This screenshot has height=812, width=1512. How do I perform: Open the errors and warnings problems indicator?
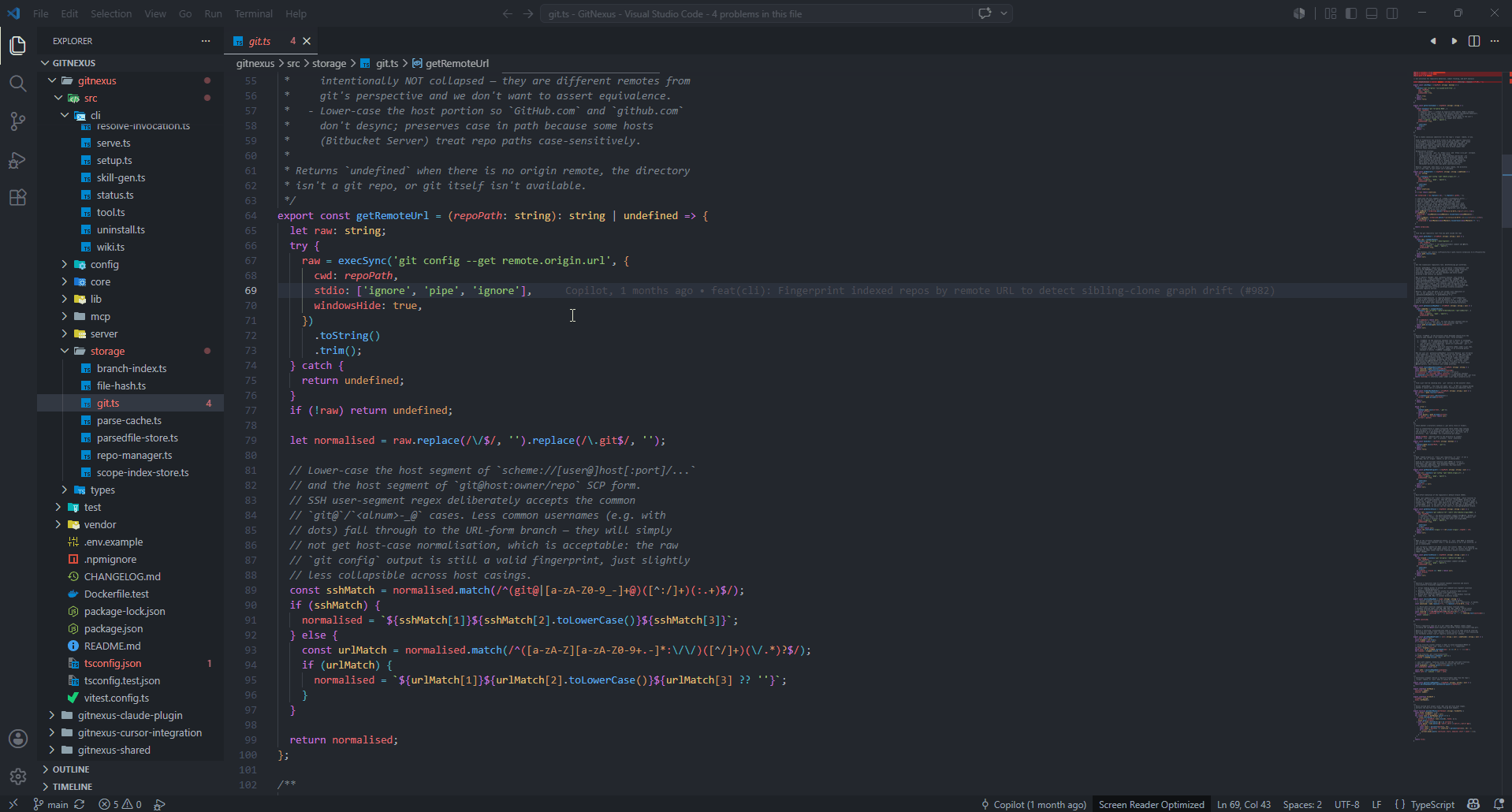120,804
